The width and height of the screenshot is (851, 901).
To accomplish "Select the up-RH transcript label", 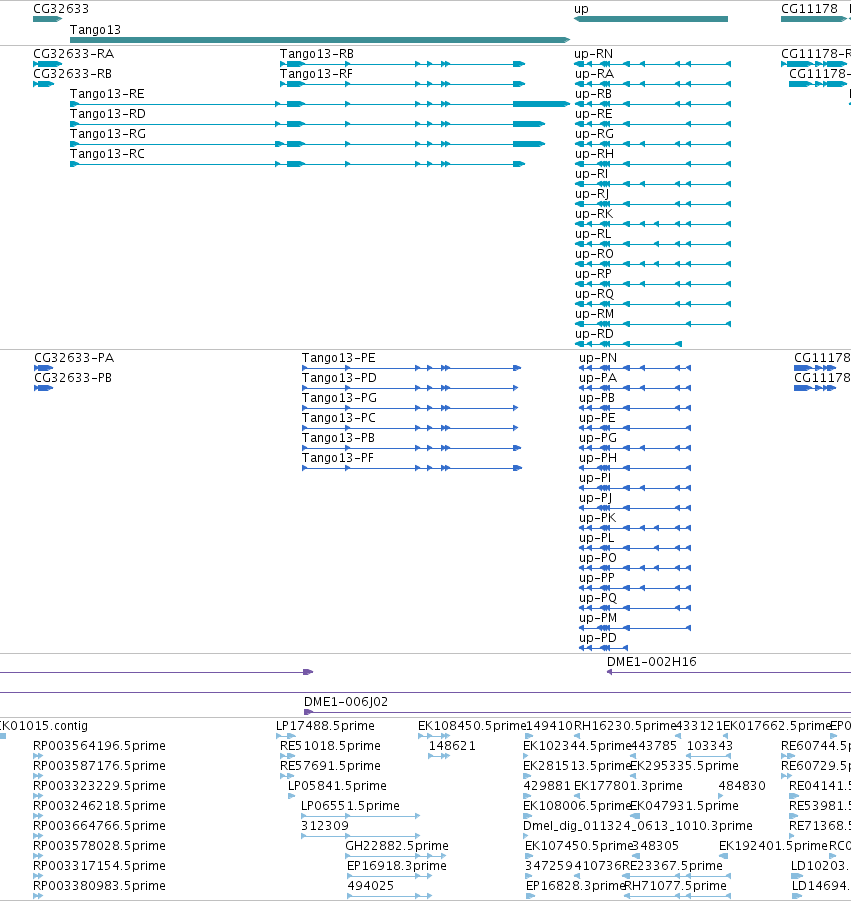I will coord(594,154).
